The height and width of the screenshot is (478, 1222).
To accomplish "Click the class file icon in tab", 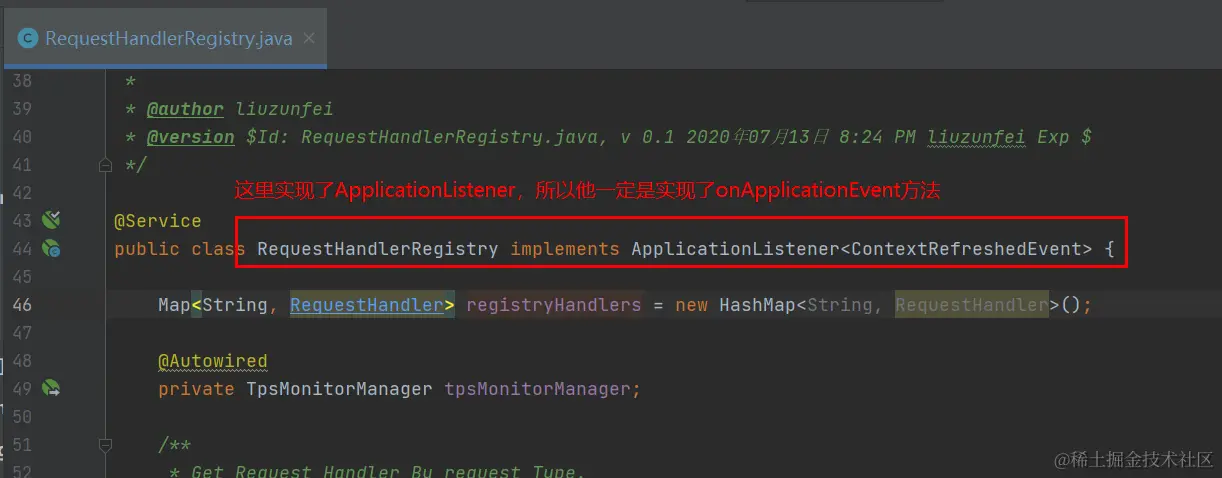I will (x=27, y=39).
